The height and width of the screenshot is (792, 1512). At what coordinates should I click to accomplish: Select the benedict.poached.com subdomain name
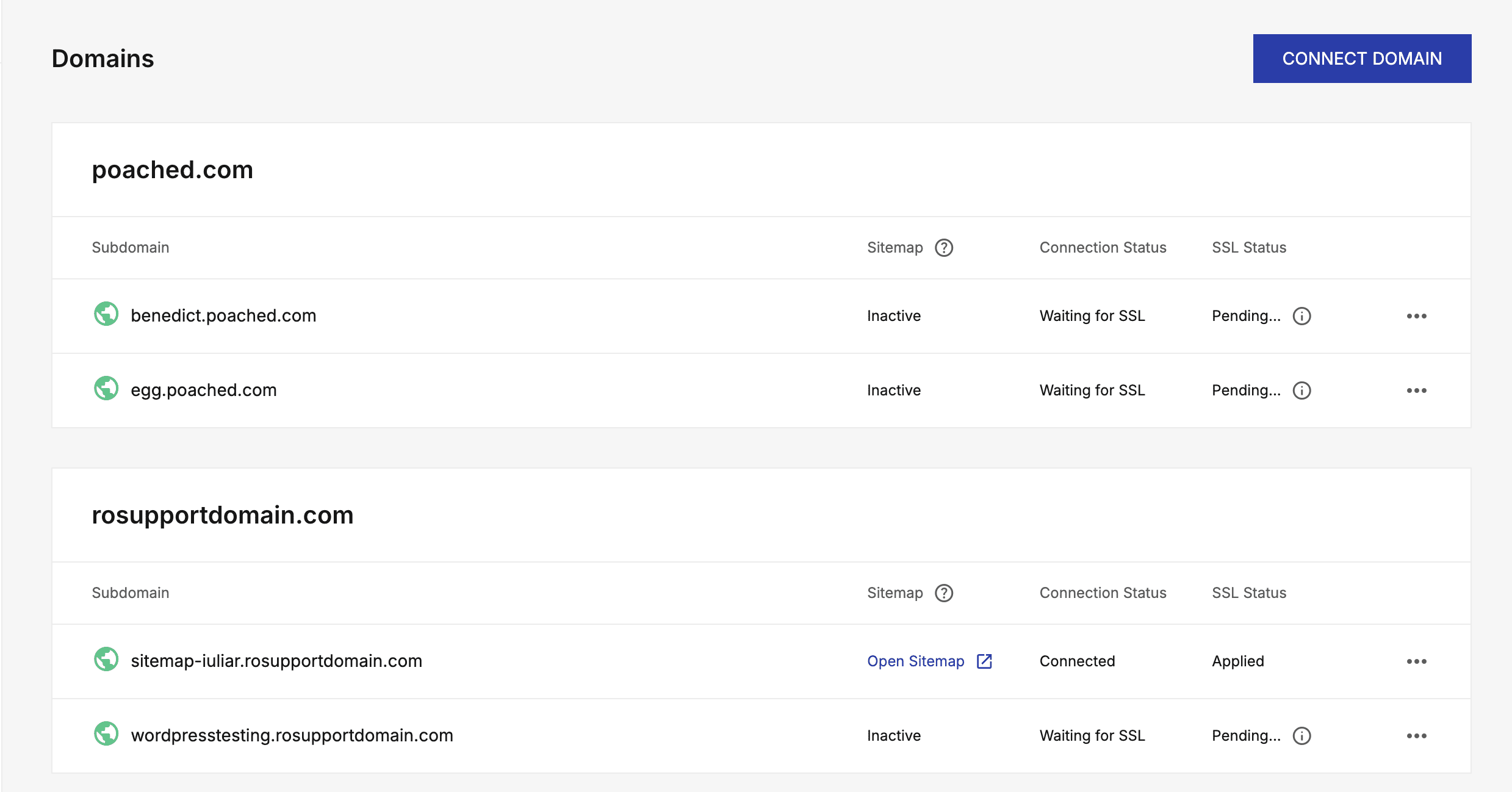223,315
